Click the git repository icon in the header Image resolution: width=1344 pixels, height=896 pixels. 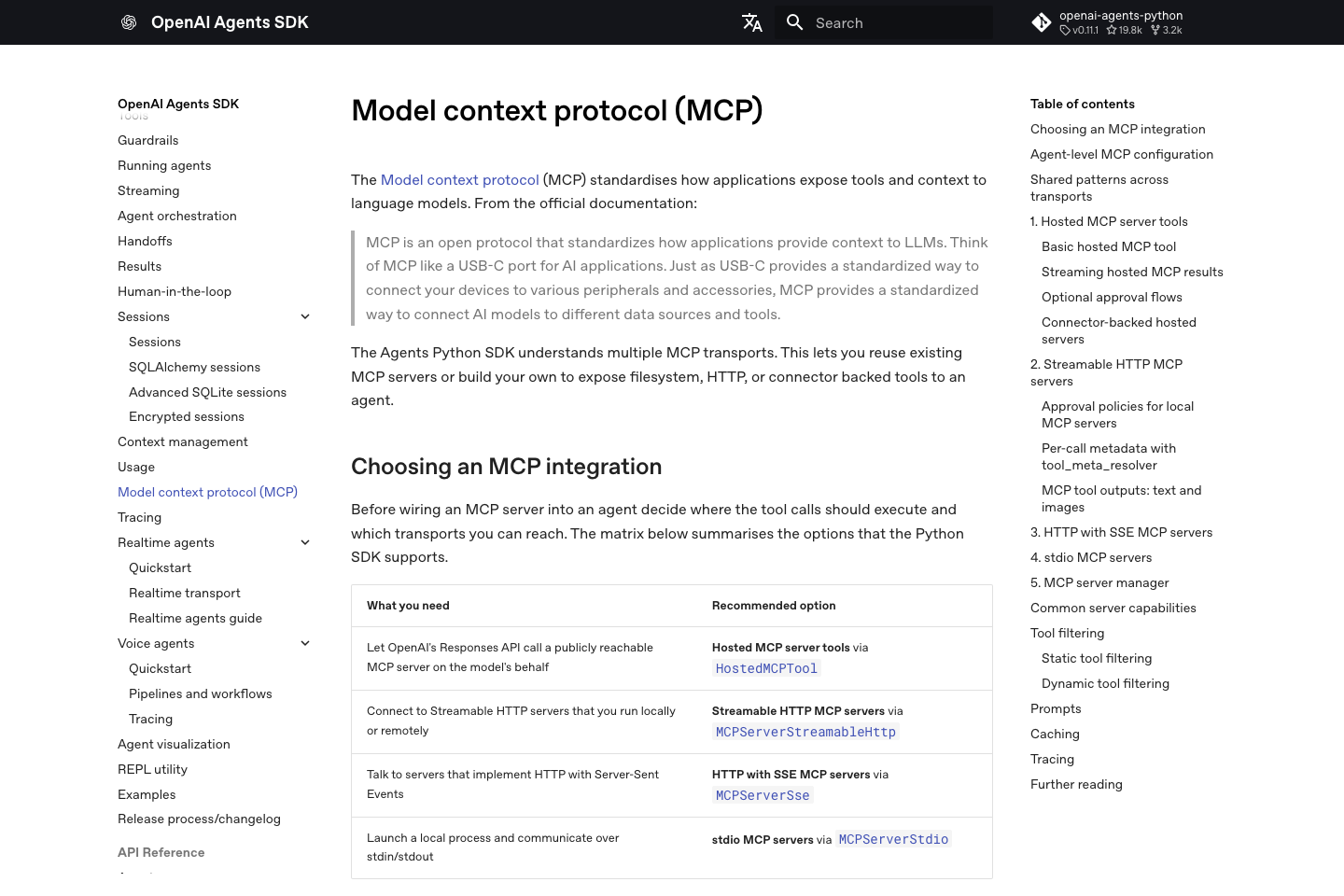tap(1042, 21)
